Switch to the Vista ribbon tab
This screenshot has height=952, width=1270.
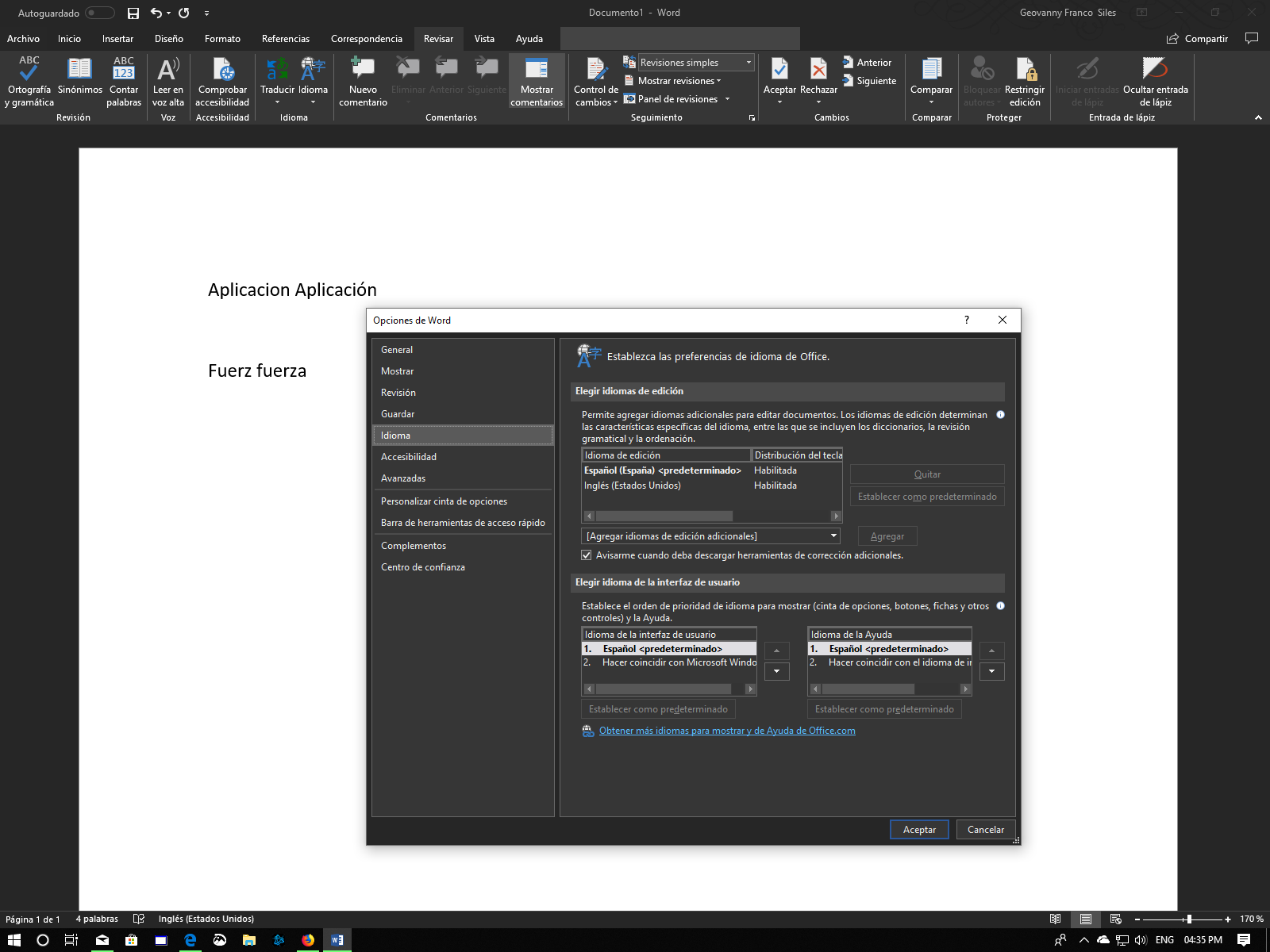click(484, 38)
